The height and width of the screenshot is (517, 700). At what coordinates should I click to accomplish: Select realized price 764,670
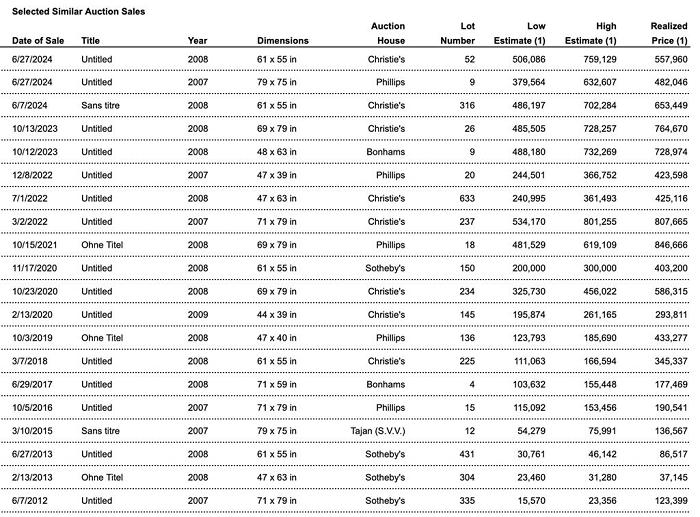coord(671,129)
